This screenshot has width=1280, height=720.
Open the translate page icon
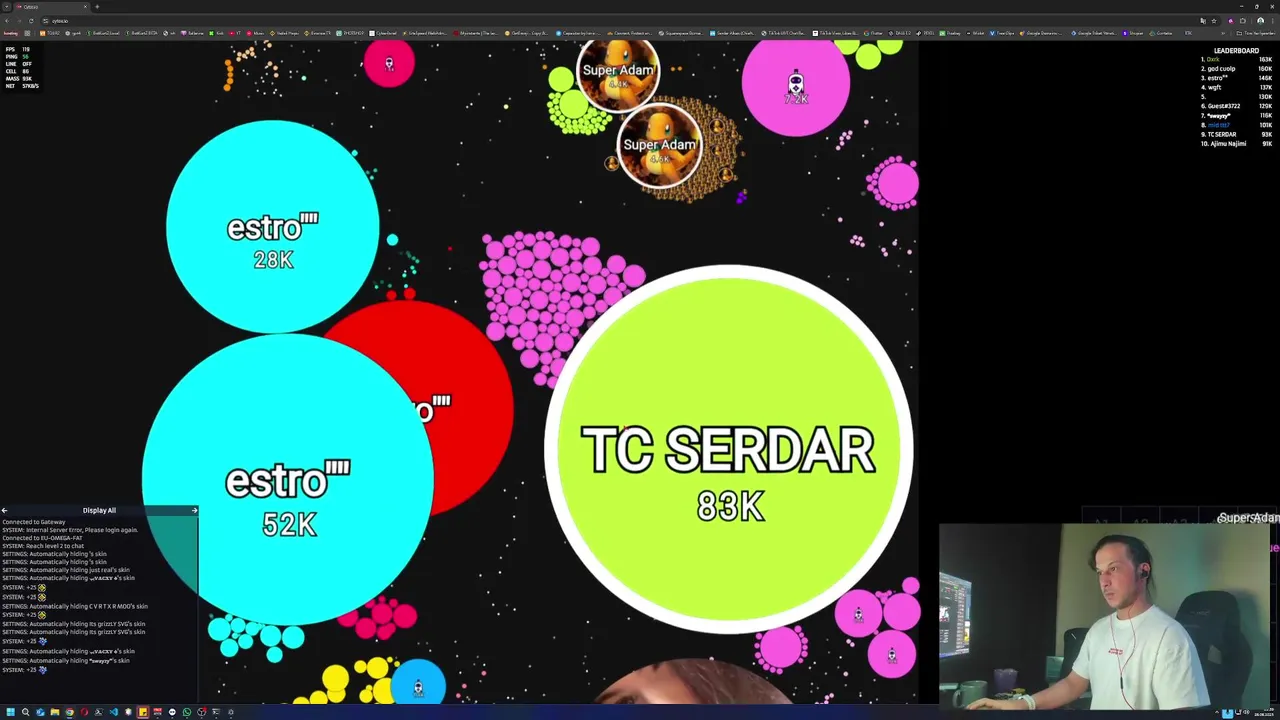tap(1203, 21)
